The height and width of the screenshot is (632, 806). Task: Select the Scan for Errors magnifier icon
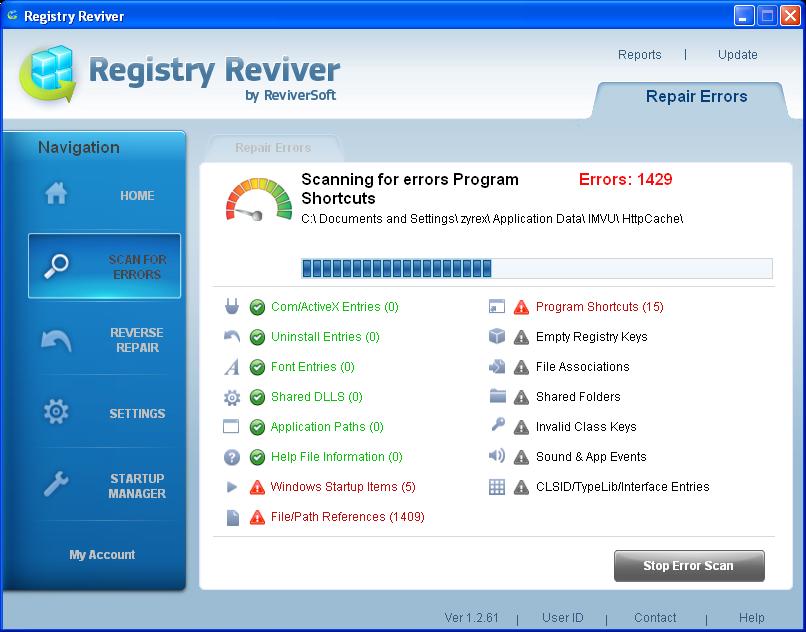58,265
